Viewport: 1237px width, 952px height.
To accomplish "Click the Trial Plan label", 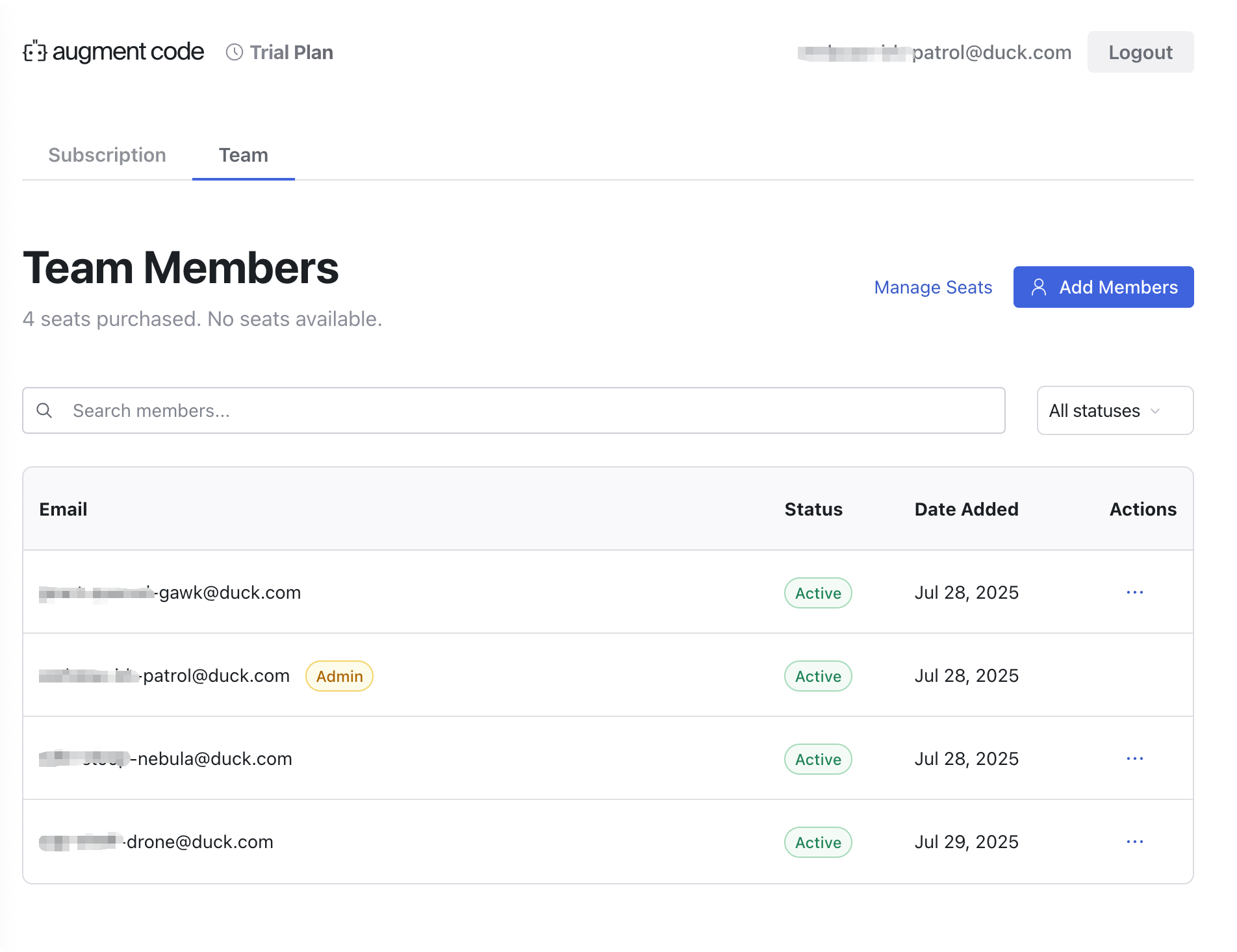I will (292, 52).
